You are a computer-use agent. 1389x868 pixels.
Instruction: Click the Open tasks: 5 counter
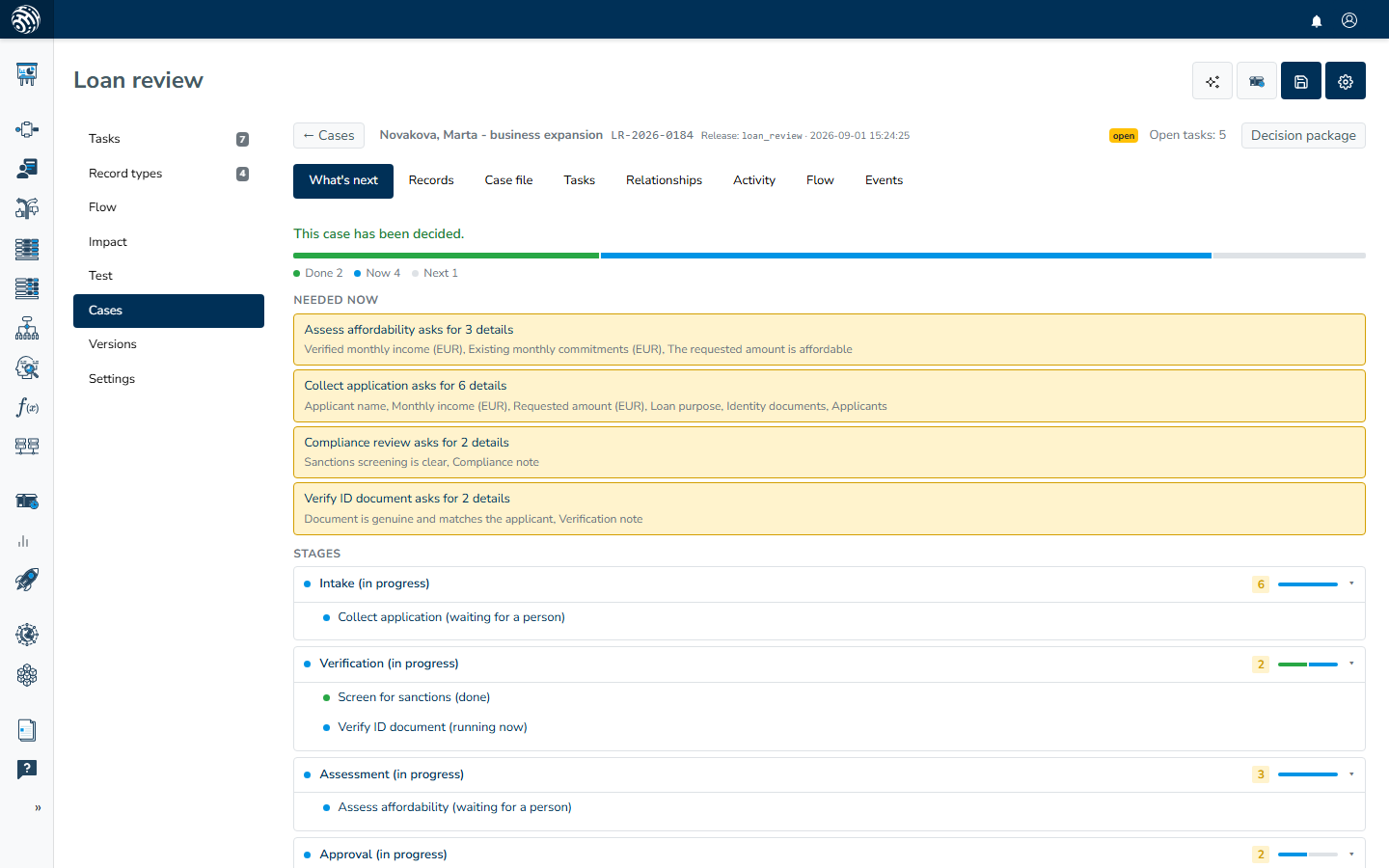1187,135
